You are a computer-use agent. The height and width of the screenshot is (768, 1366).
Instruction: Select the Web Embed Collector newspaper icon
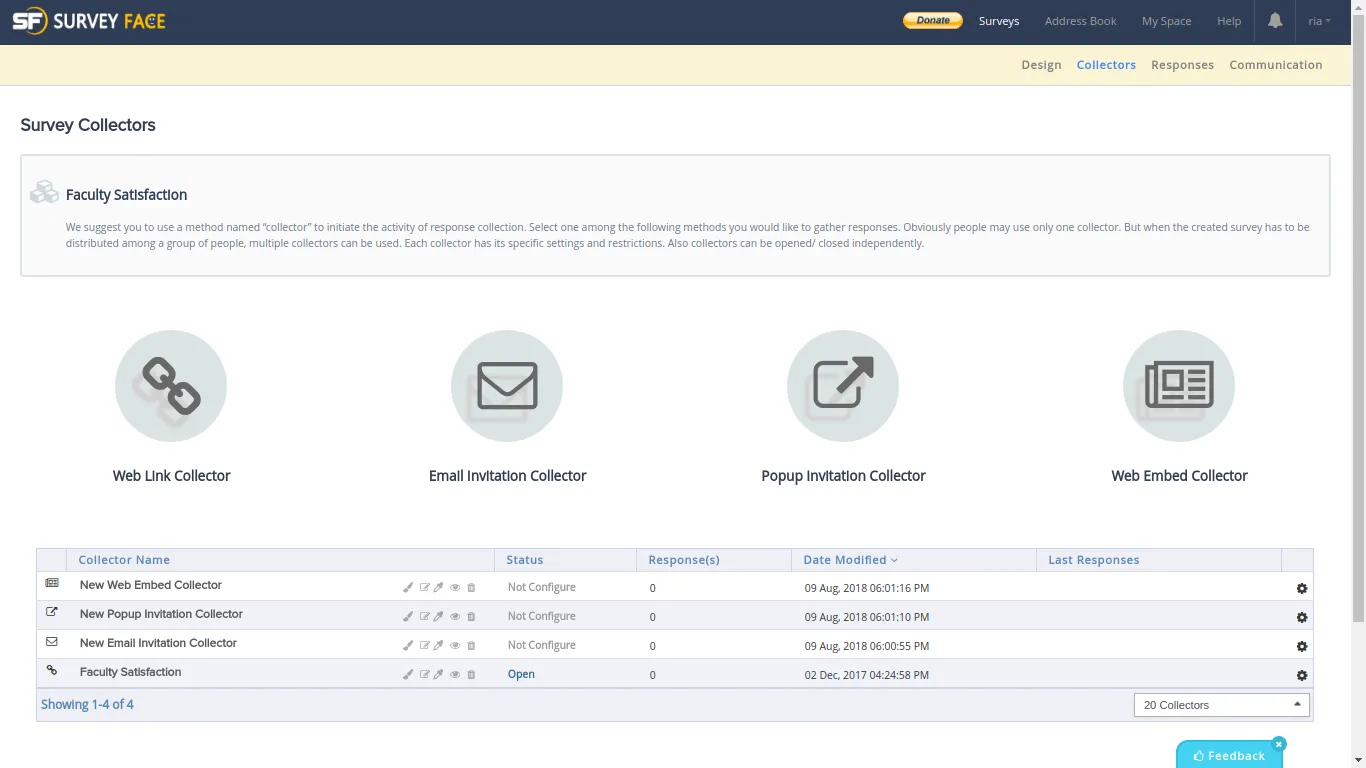(x=1179, y=386)
